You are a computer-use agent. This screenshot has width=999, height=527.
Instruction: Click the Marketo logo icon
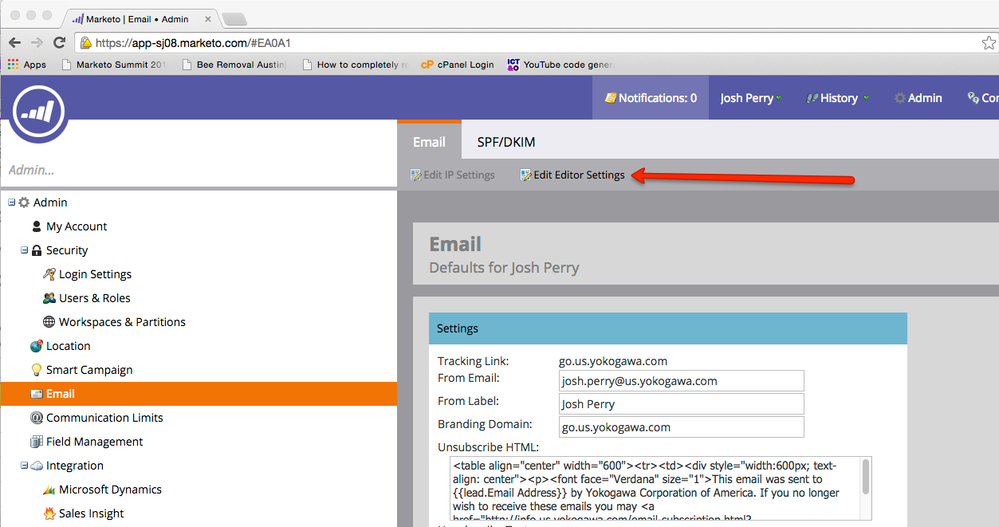(39, 113)
